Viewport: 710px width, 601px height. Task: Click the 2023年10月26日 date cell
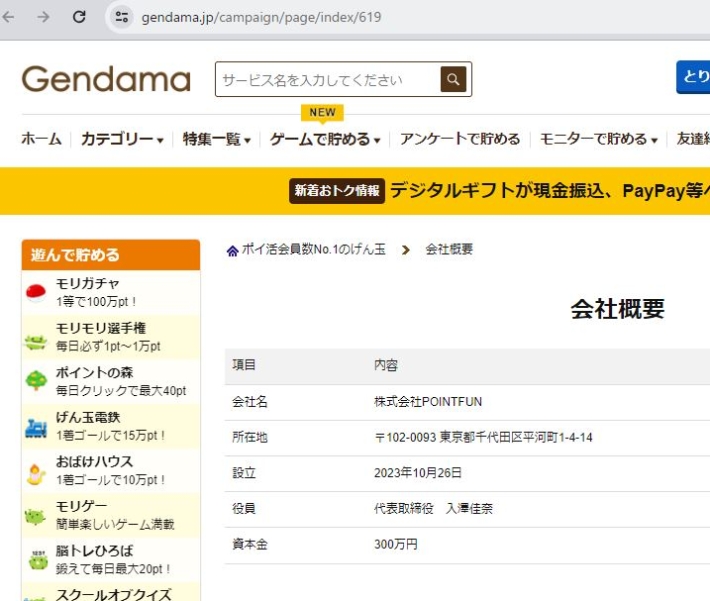(x=417, y=473)
